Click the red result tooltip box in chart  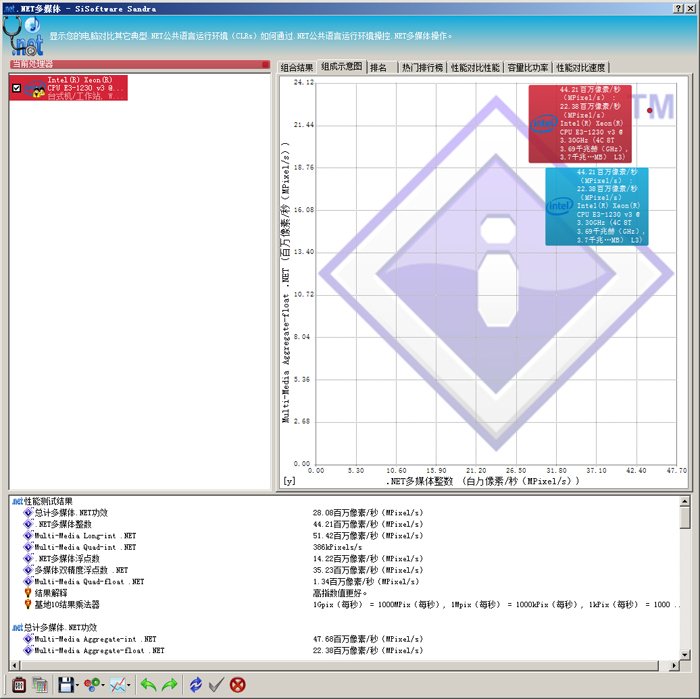click(x=580, y=124)
